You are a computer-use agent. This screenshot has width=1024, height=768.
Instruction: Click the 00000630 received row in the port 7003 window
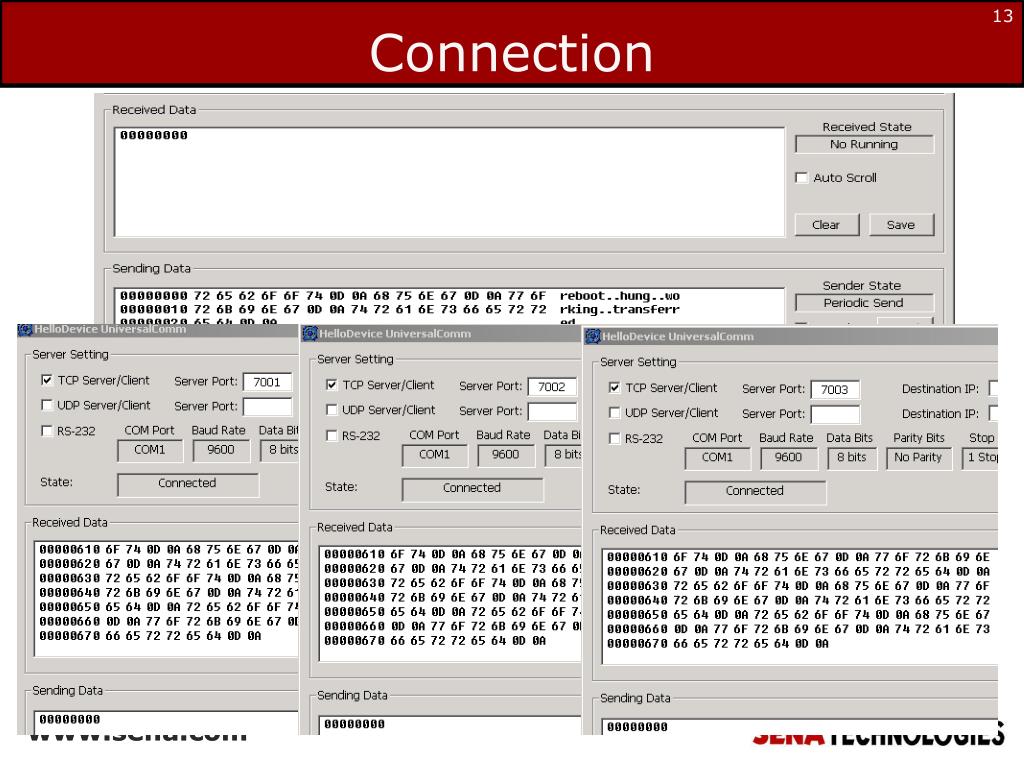[799, 586]
